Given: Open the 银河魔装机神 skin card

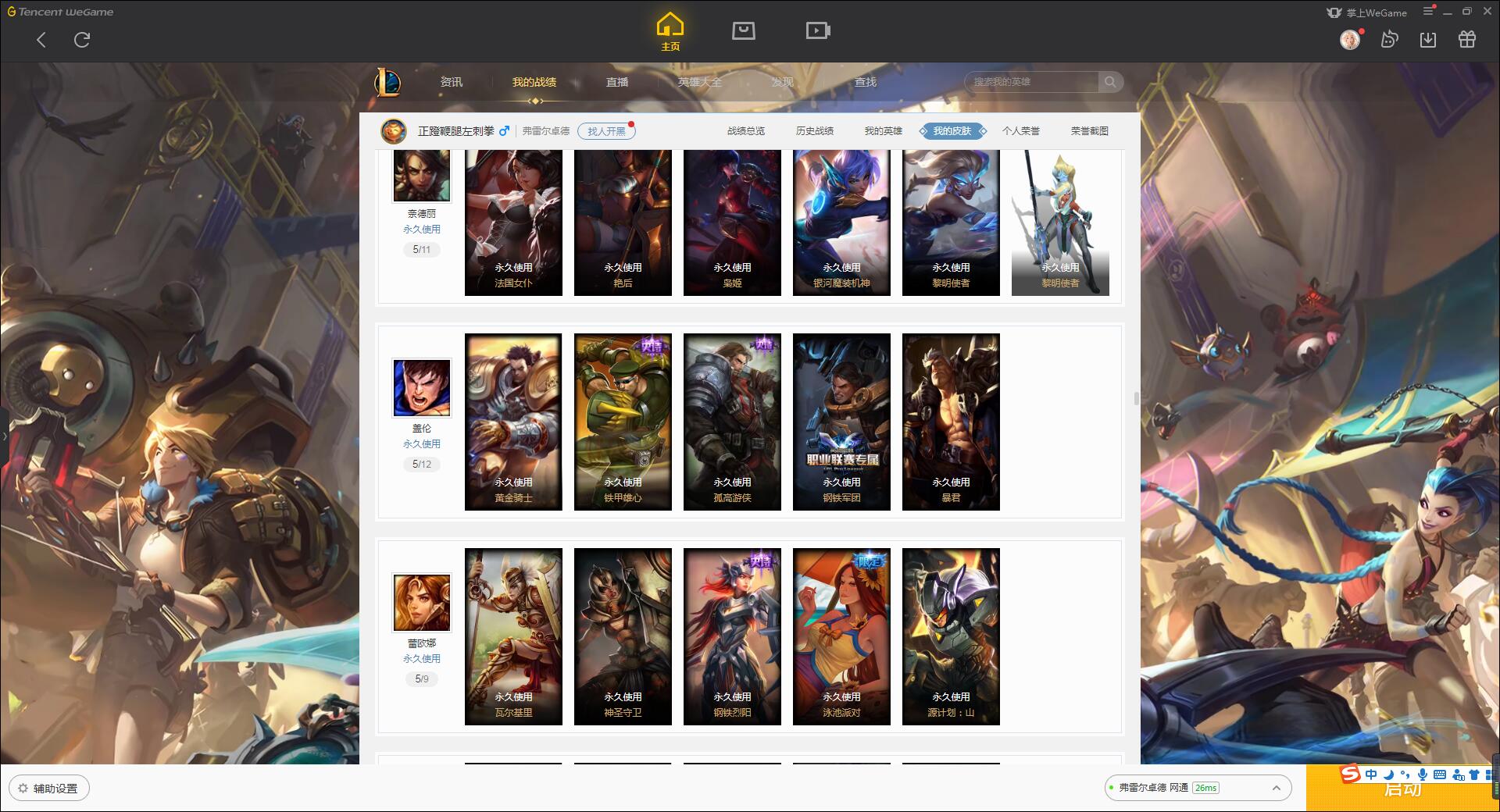Looking at the screenshot, I should pyautogui.click(x=841, y=223).
